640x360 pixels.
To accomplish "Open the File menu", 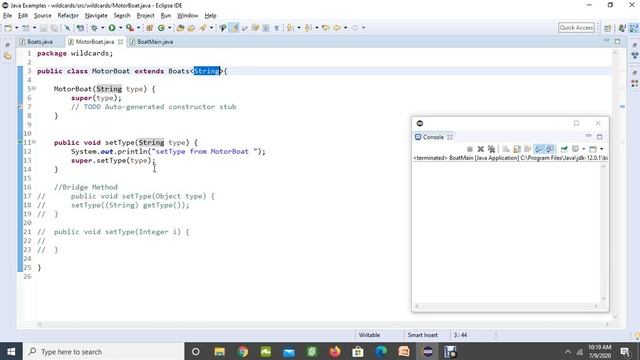I will (7, 16).
